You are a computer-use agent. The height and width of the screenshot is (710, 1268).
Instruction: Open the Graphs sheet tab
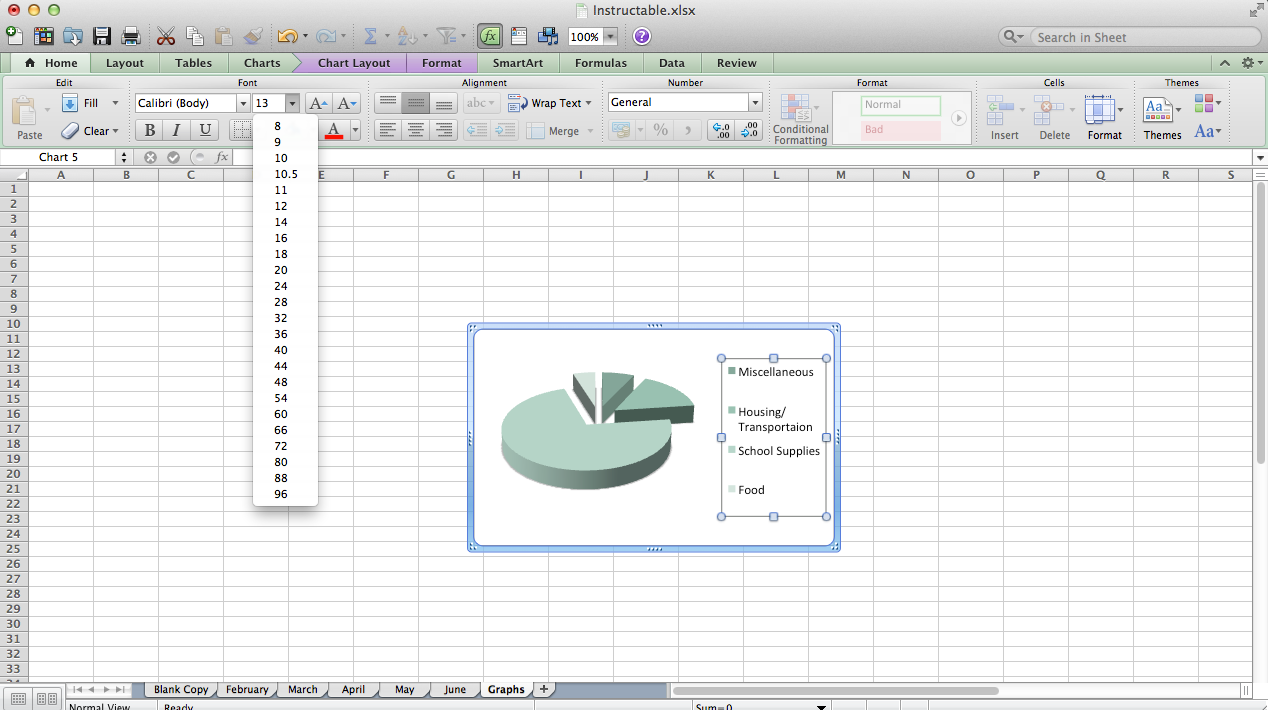click(506, 689)
